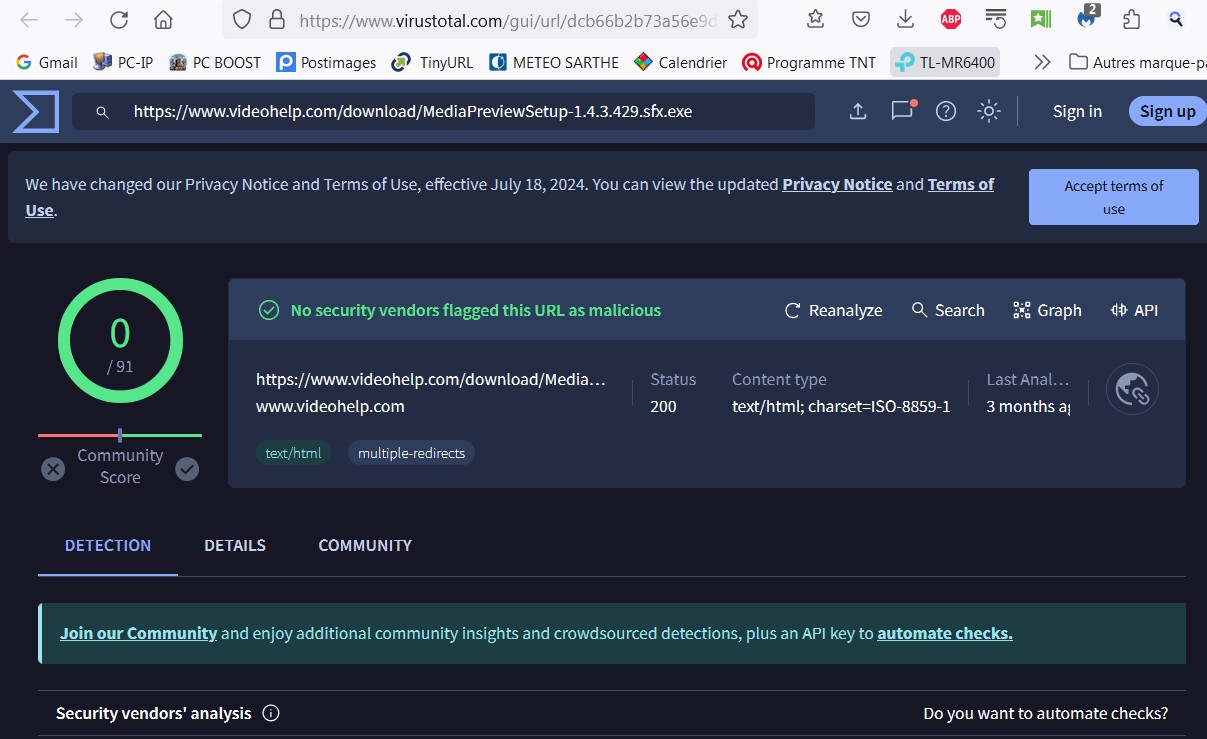The height and width of the screenshot is (739, 1207).
Task: Open the Graph view
Action: [1047, 311]
